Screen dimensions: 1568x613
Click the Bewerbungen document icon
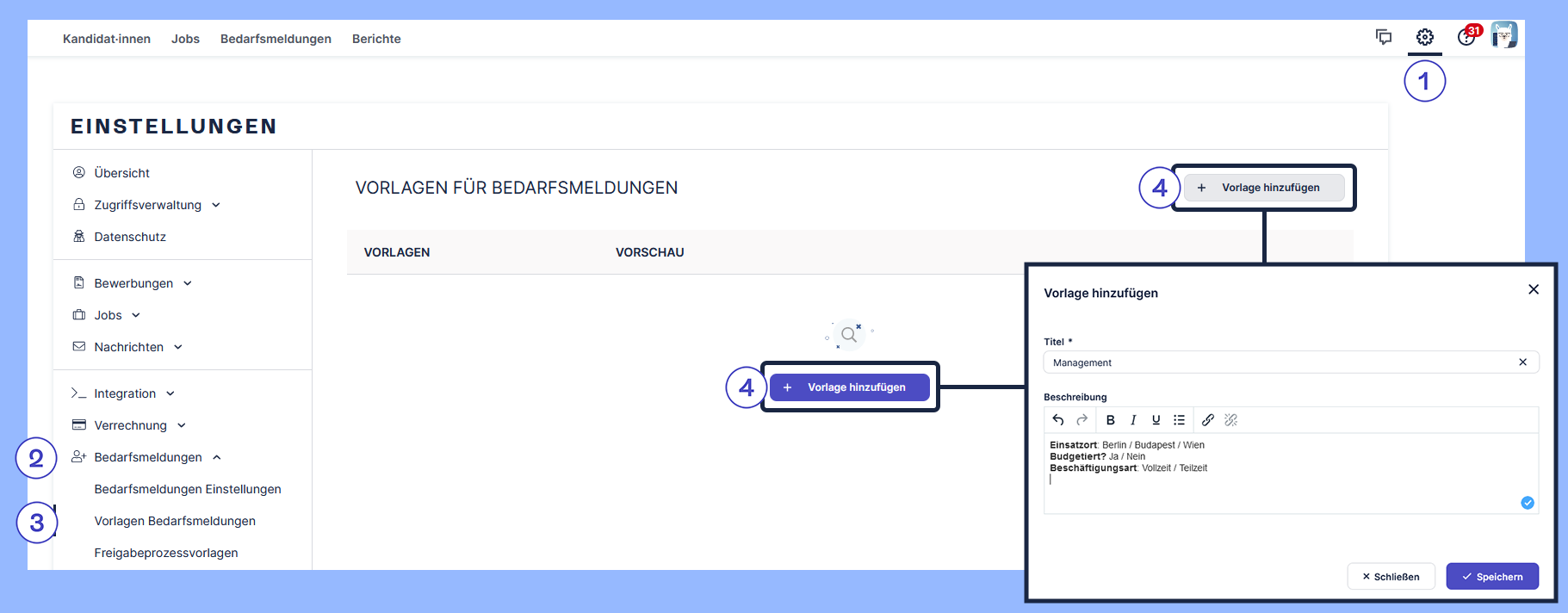pyautogui.click(x=79, y=282)
